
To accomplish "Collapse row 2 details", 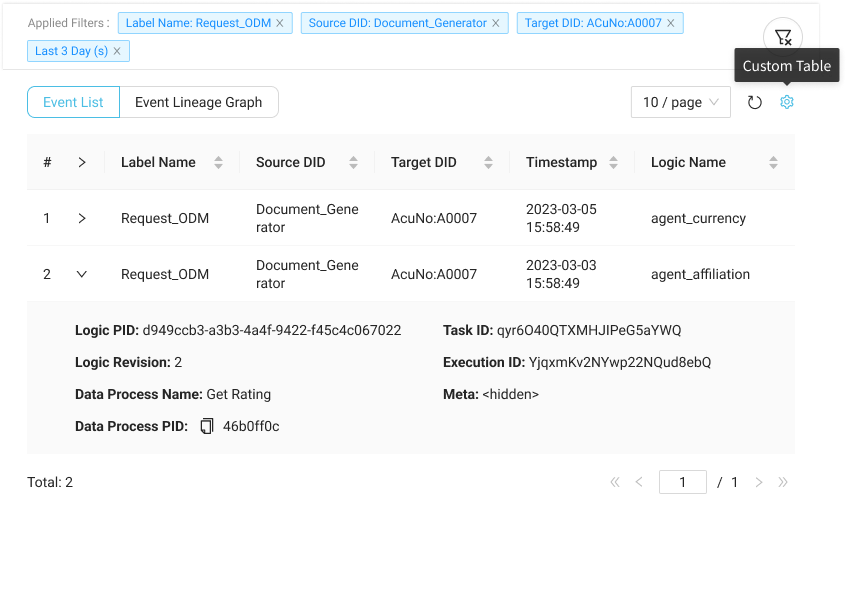I will [82, 274].
